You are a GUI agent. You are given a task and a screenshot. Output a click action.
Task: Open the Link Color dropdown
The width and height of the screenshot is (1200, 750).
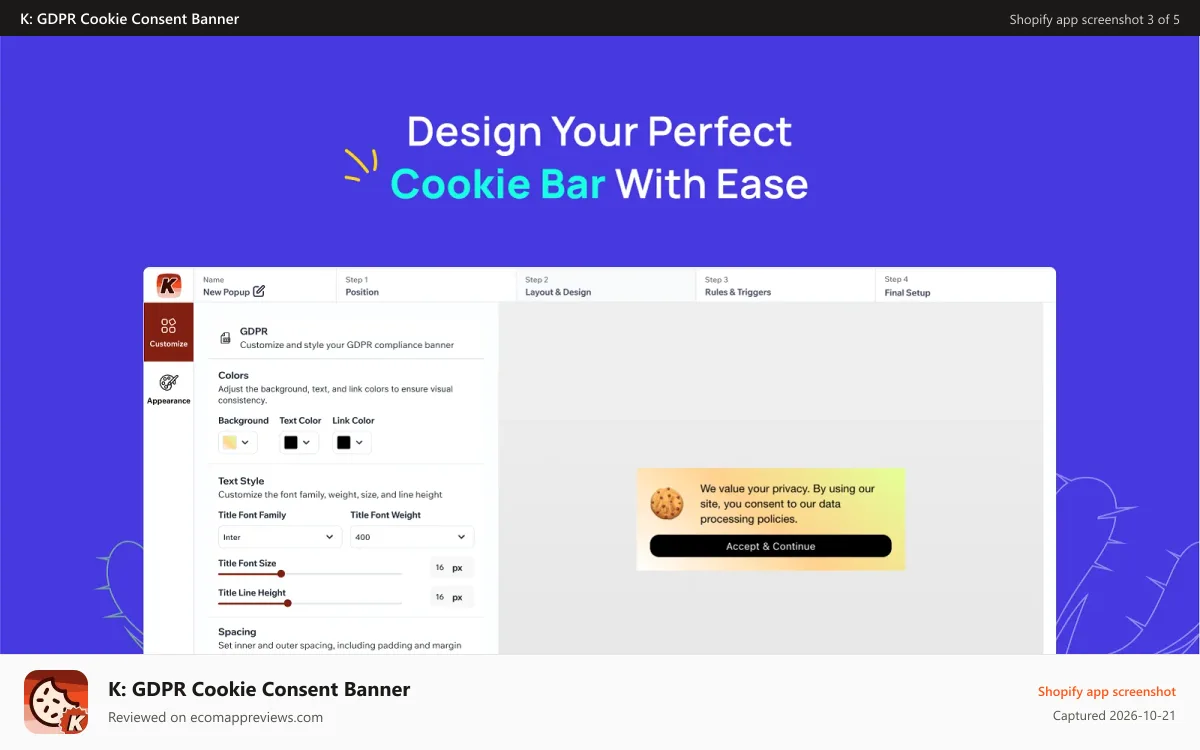tap(352, 442)
